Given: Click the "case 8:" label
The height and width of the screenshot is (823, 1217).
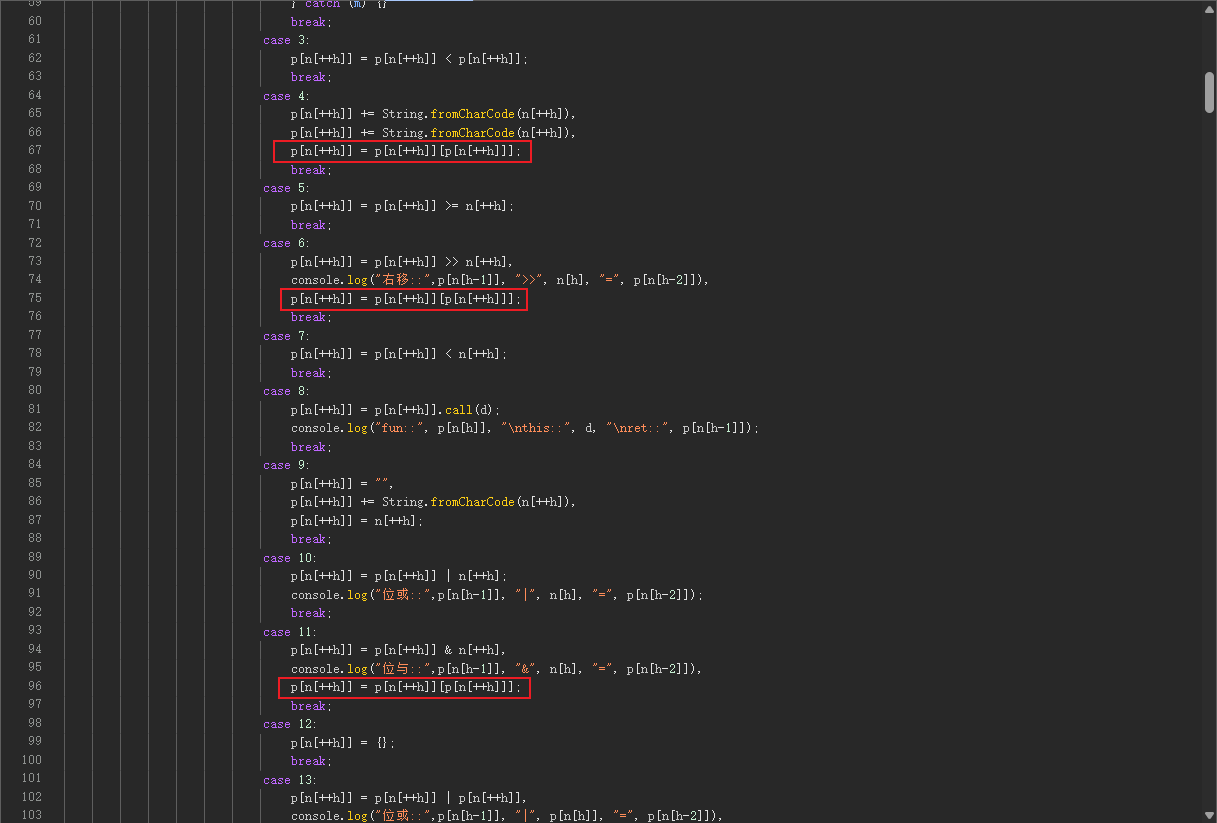Looking at the screenshot, I should coord(284,391).
